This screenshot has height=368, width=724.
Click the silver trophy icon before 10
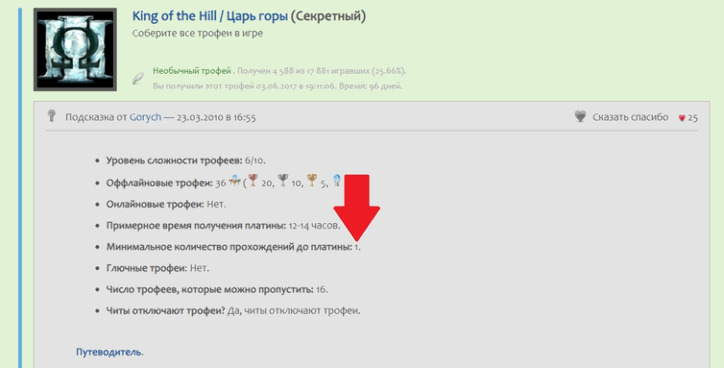tap(283, 180)
